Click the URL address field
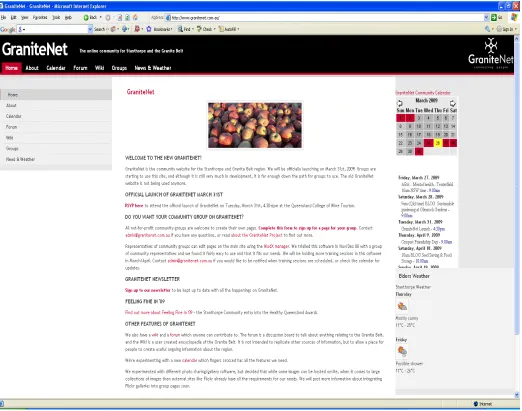522x411 pixels. pyautogui.click(x=327, y=18)
